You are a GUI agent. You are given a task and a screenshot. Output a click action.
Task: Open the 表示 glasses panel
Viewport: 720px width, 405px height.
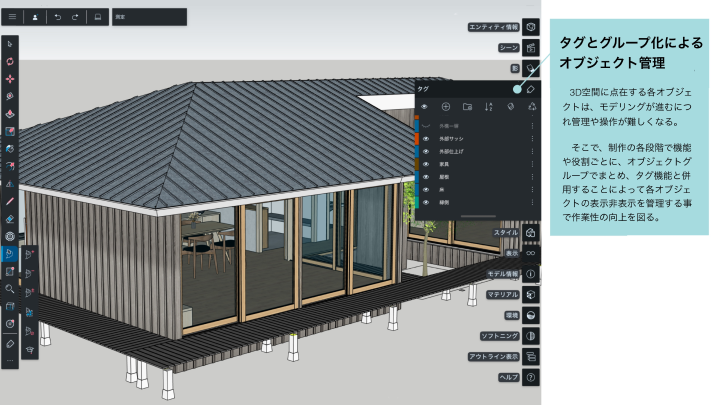(x=531, y=253)
